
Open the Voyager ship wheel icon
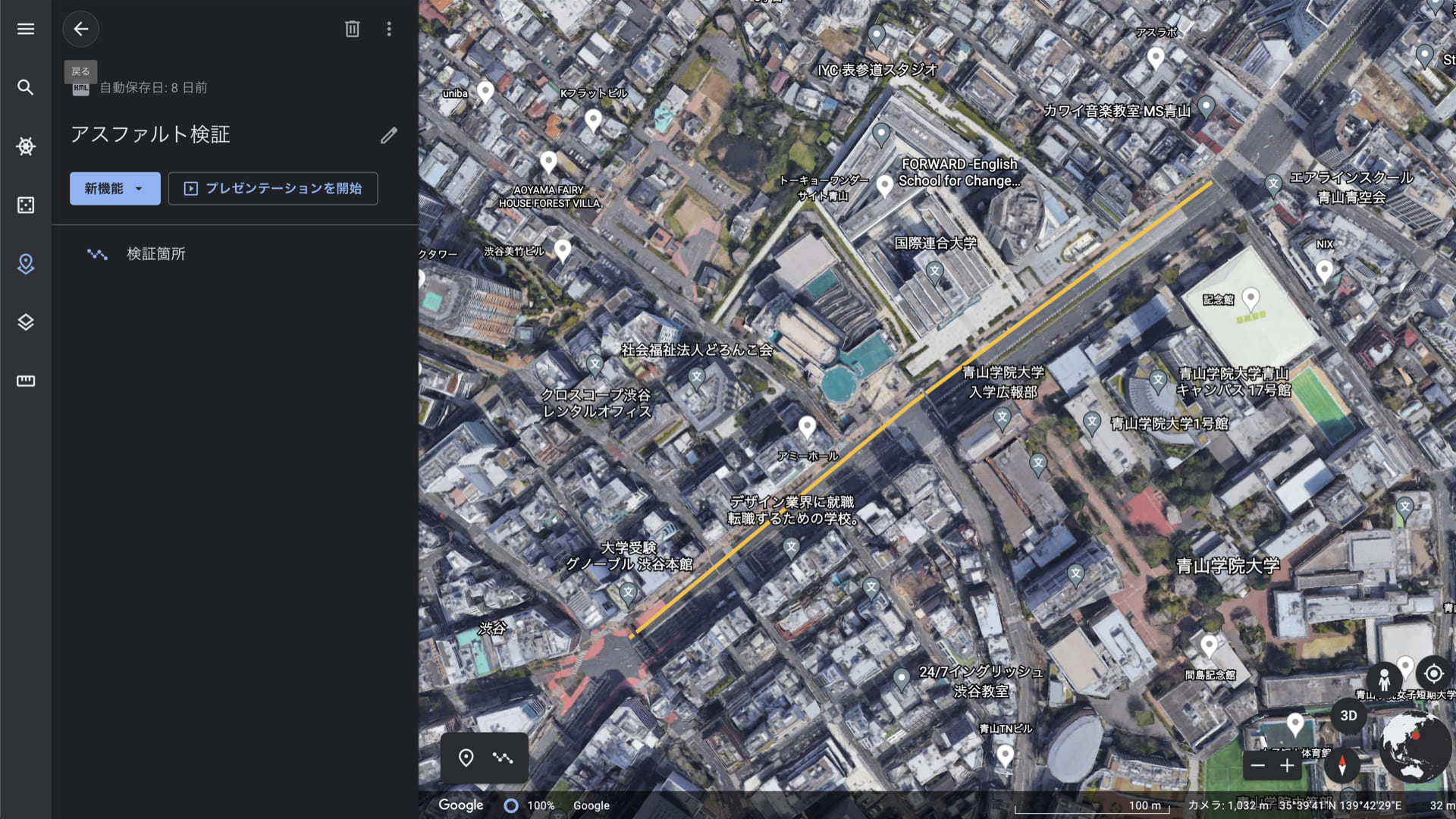point(26,146)
